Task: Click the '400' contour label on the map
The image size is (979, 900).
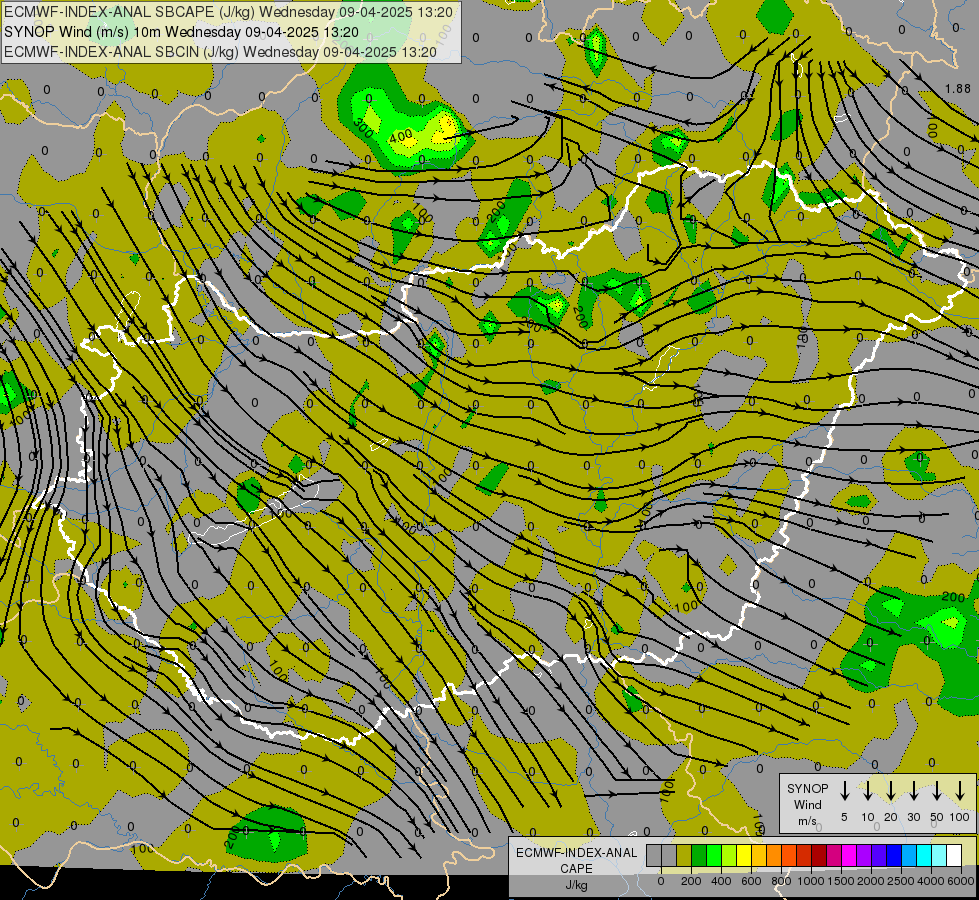Action: point(400,136)
